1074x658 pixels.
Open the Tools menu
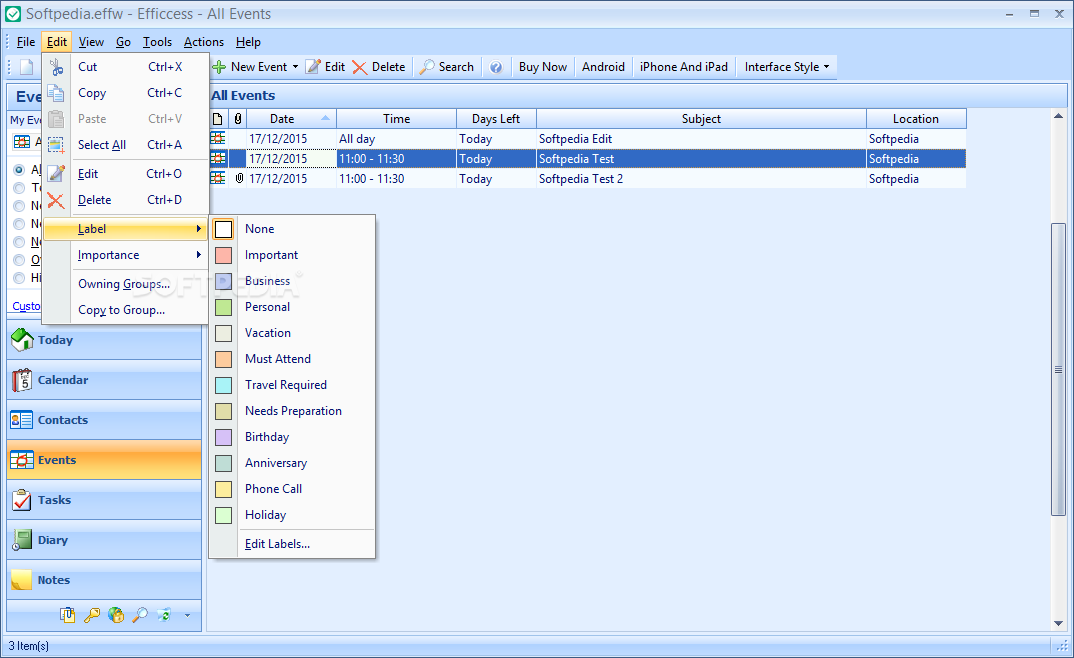(158, 42)
